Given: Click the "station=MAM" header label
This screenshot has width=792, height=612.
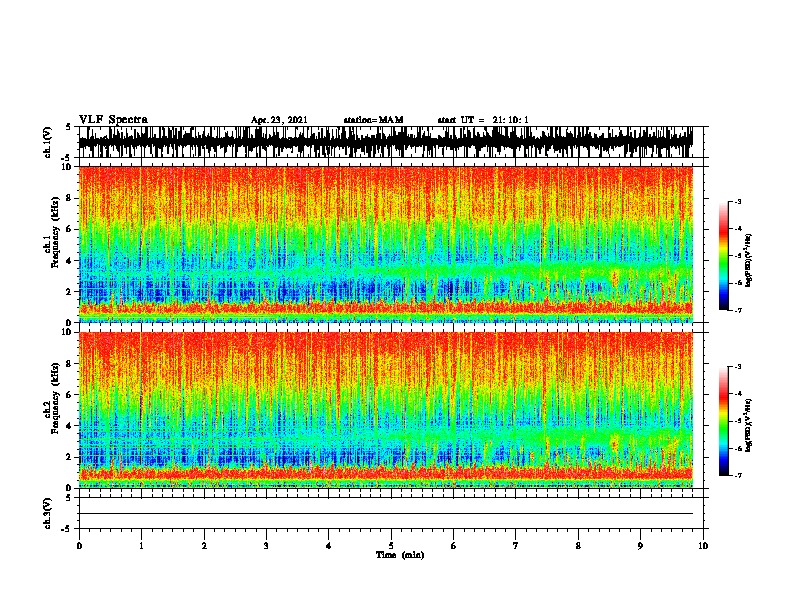Looking at the screenshot, I should (x=373, y=120).
